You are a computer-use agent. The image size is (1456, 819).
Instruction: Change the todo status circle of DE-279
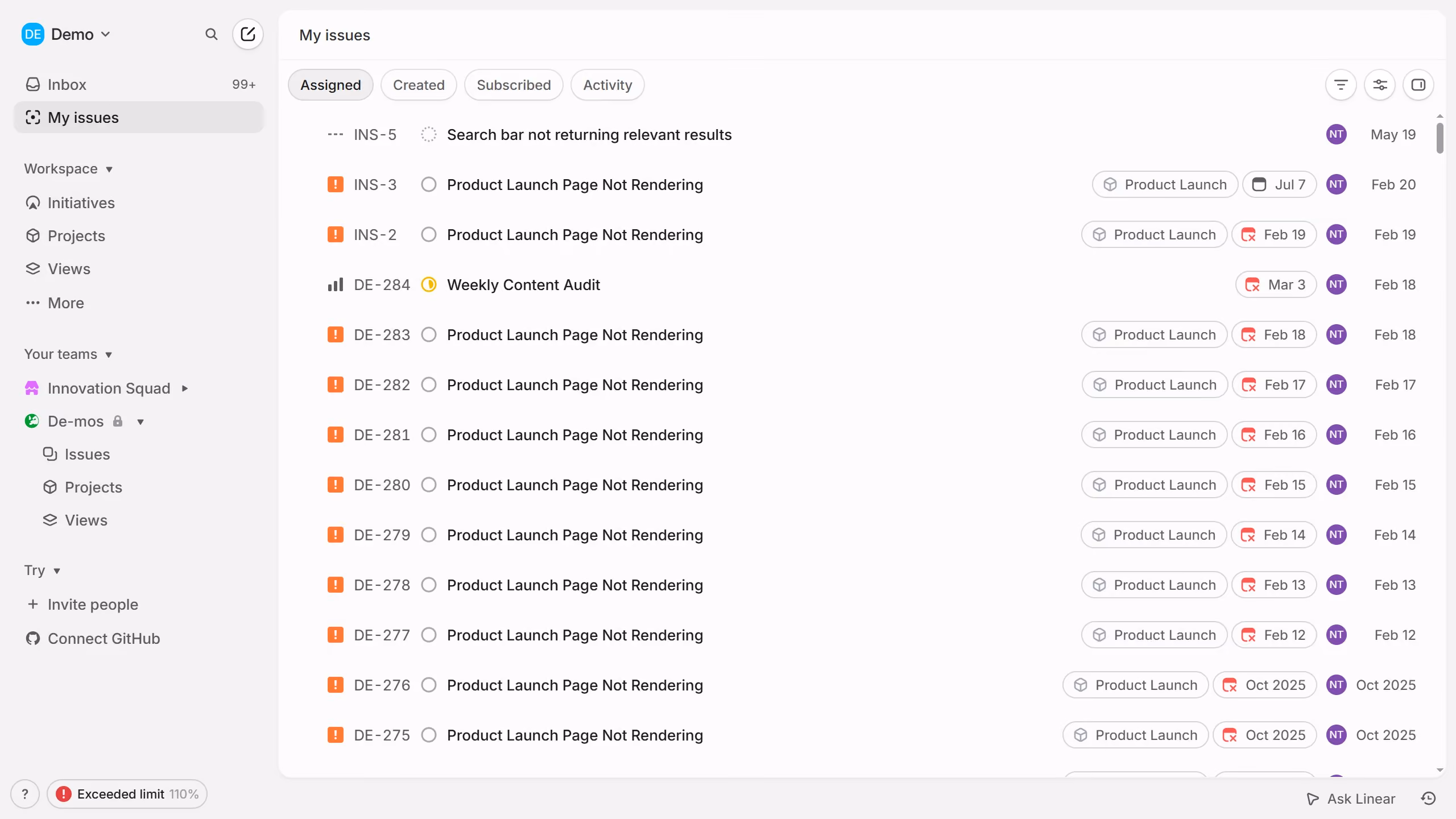click(x=429, y=535)
